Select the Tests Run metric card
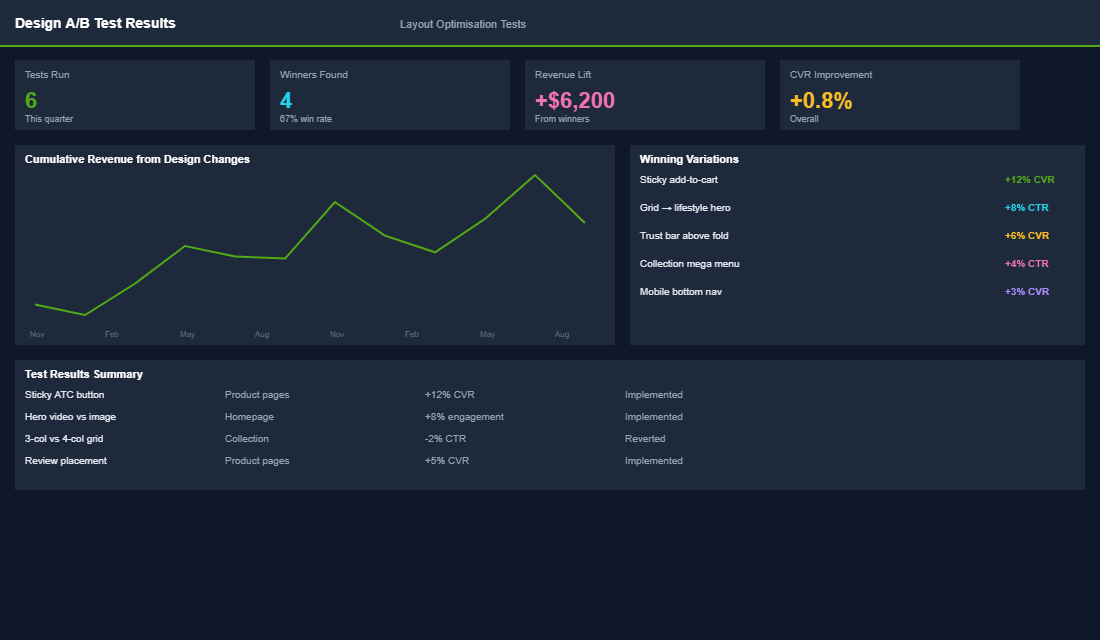 135,95
